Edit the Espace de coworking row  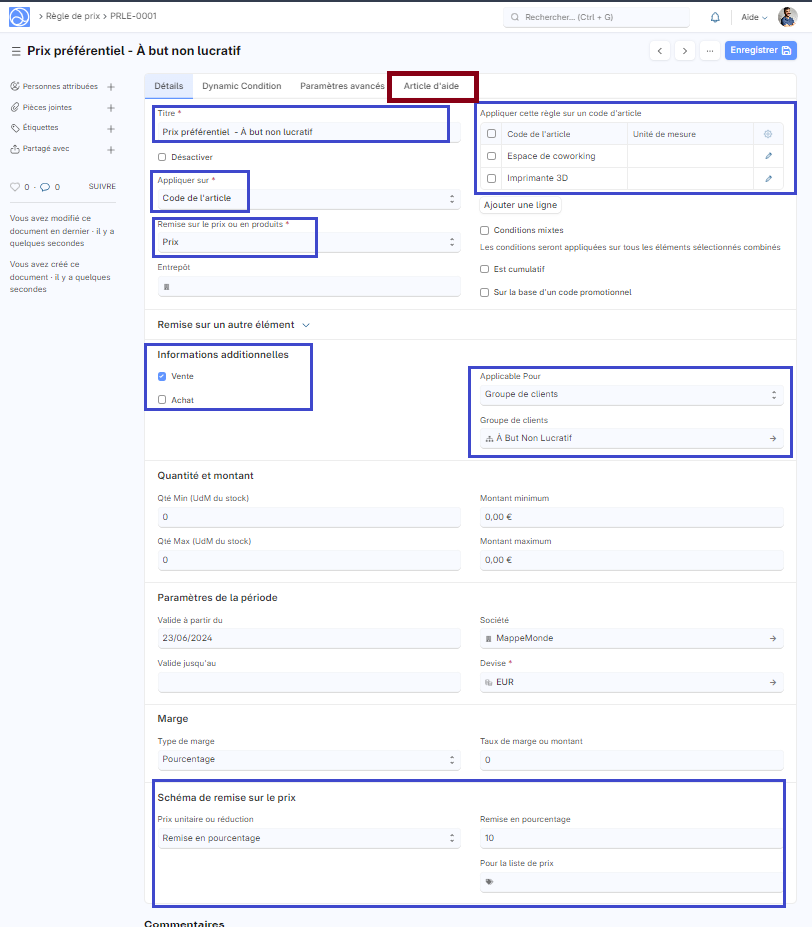point(768,156)
